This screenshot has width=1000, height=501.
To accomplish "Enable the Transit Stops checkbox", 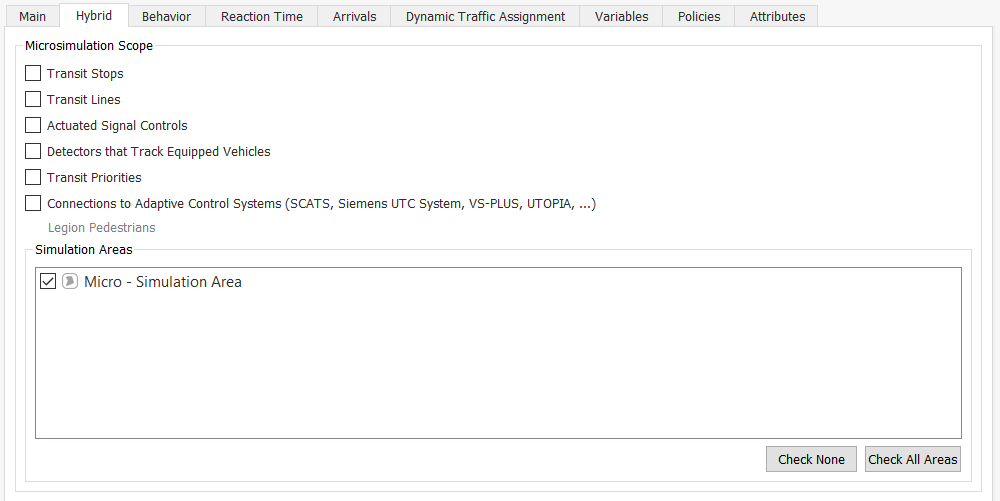I will pyautogui.click(x=33, y=74).
